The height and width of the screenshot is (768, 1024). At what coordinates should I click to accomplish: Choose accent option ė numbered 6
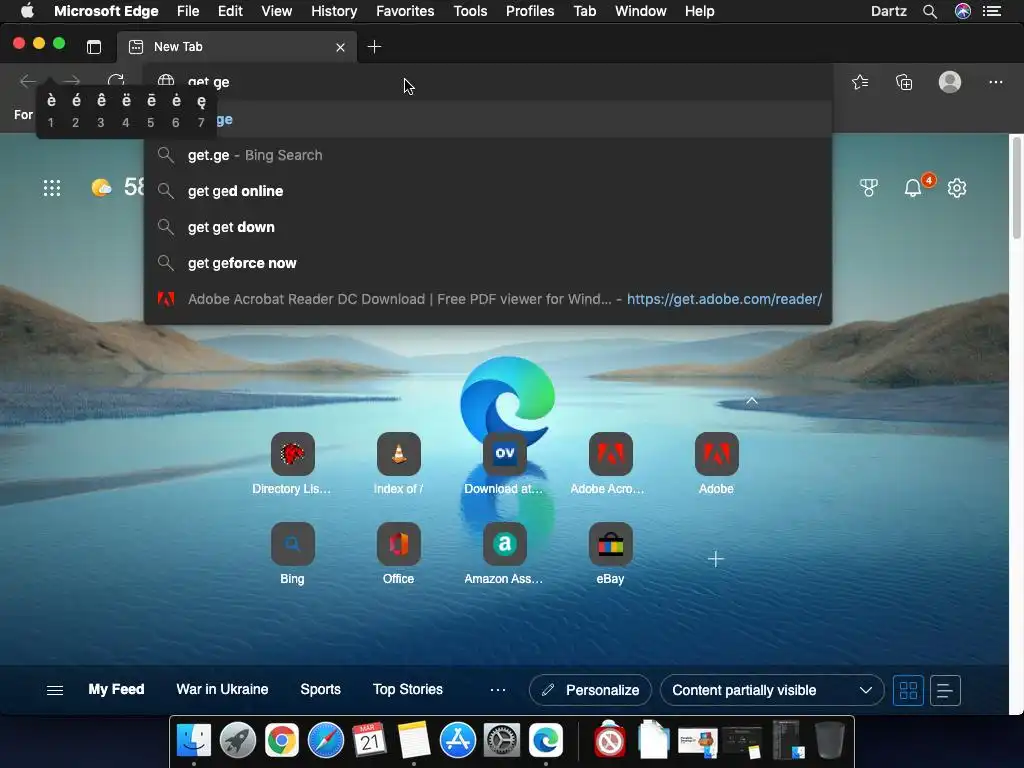click(176, 110)
